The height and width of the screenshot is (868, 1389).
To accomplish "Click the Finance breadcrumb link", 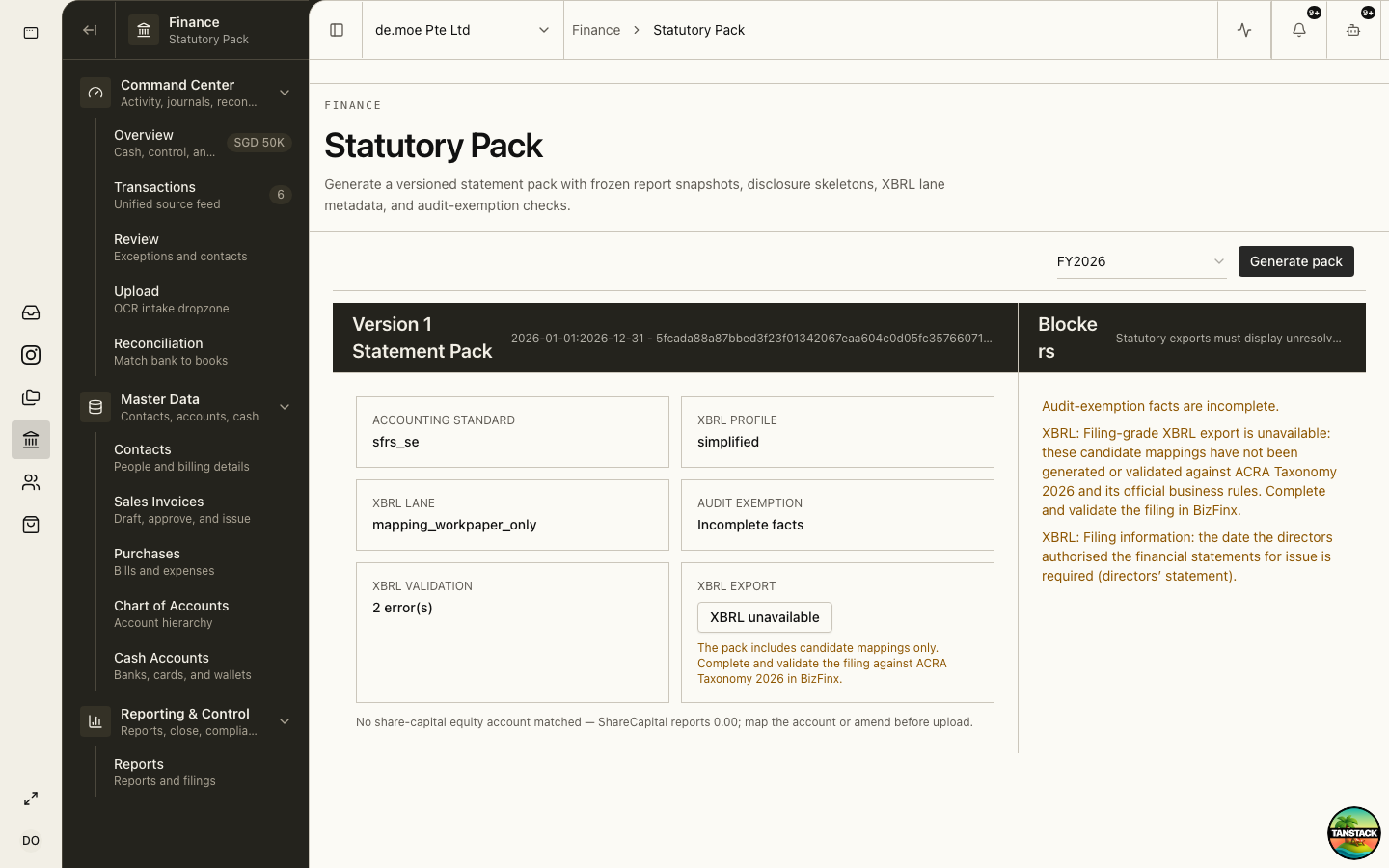I will 596,30.
